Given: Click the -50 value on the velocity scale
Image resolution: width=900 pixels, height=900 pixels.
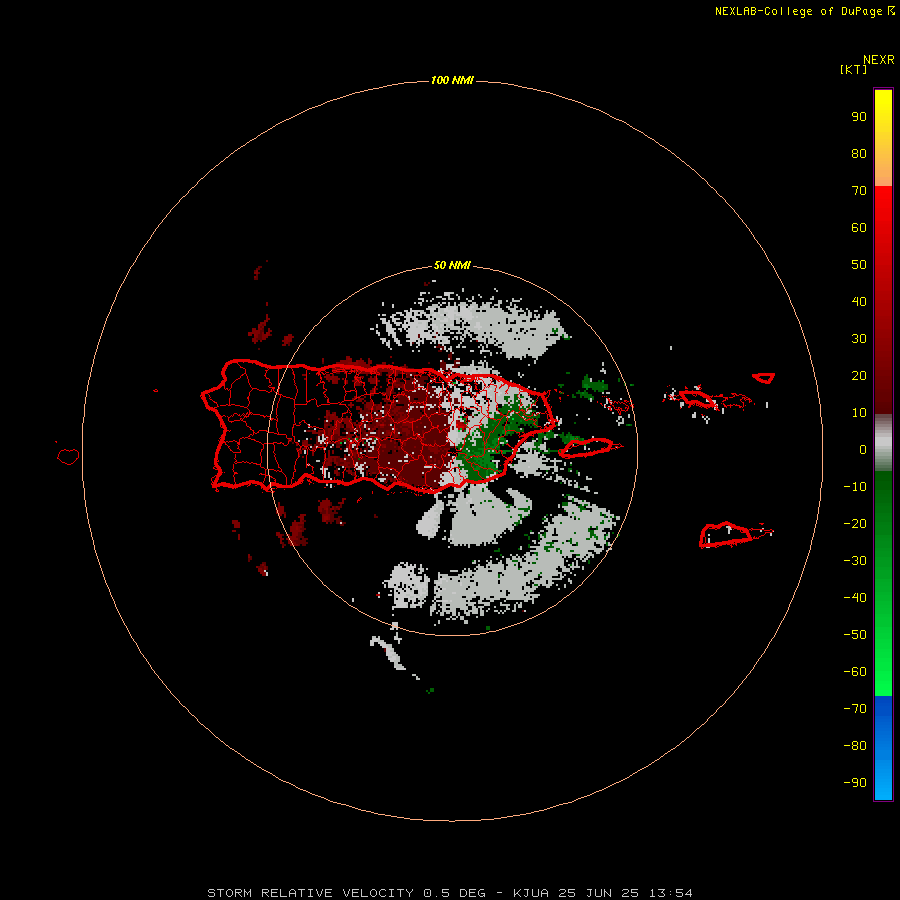Looking at the screenshot, I should 855,635.
